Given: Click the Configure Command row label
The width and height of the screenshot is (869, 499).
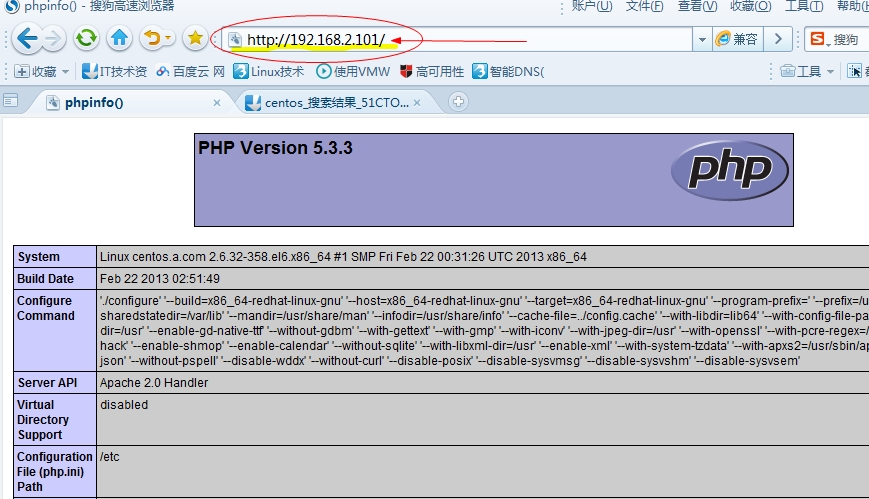Looking at the screenshot, I should (x=45, y=308).
